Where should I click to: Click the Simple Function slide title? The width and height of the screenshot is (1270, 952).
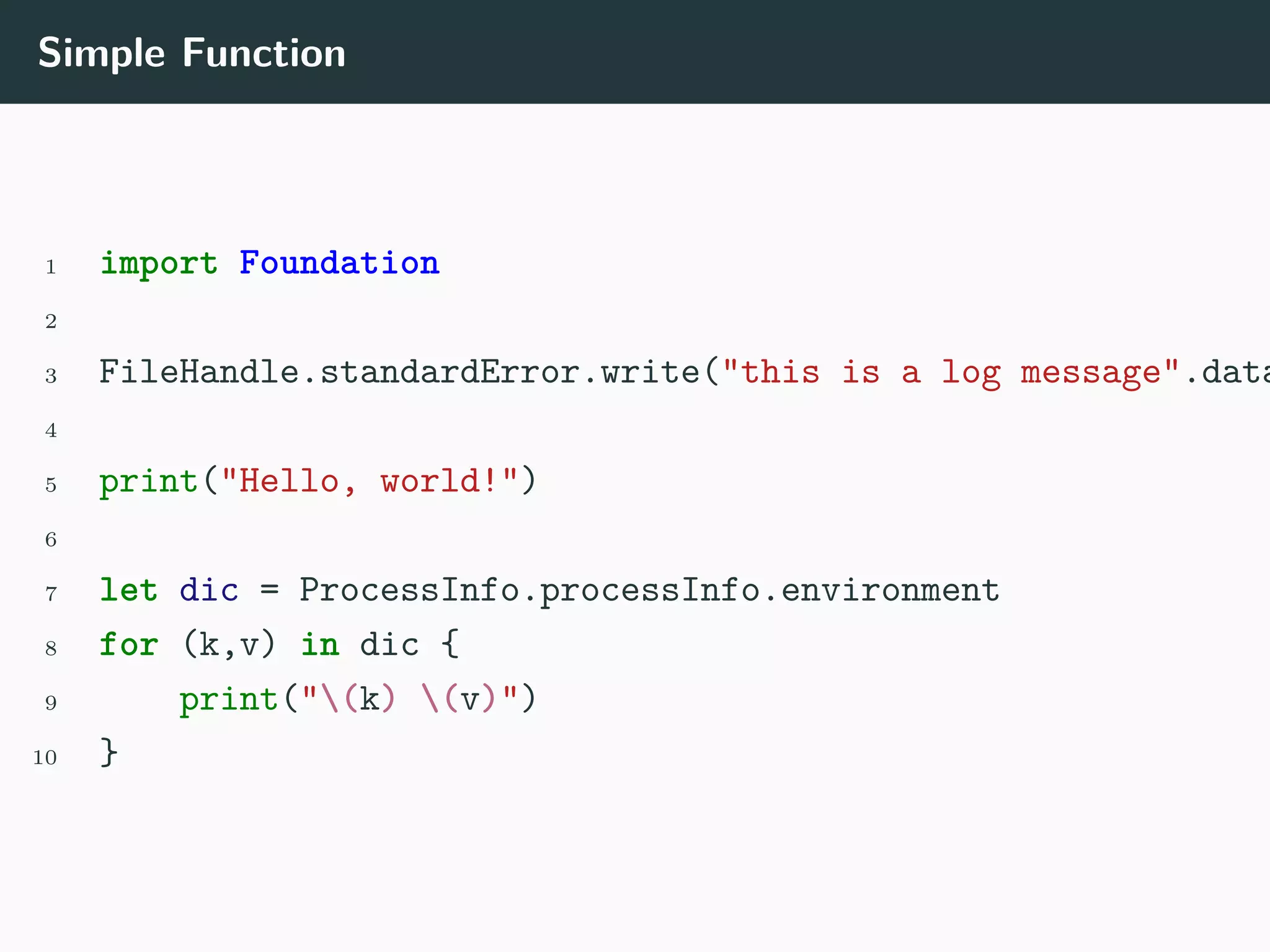click(x=192, y=53)
